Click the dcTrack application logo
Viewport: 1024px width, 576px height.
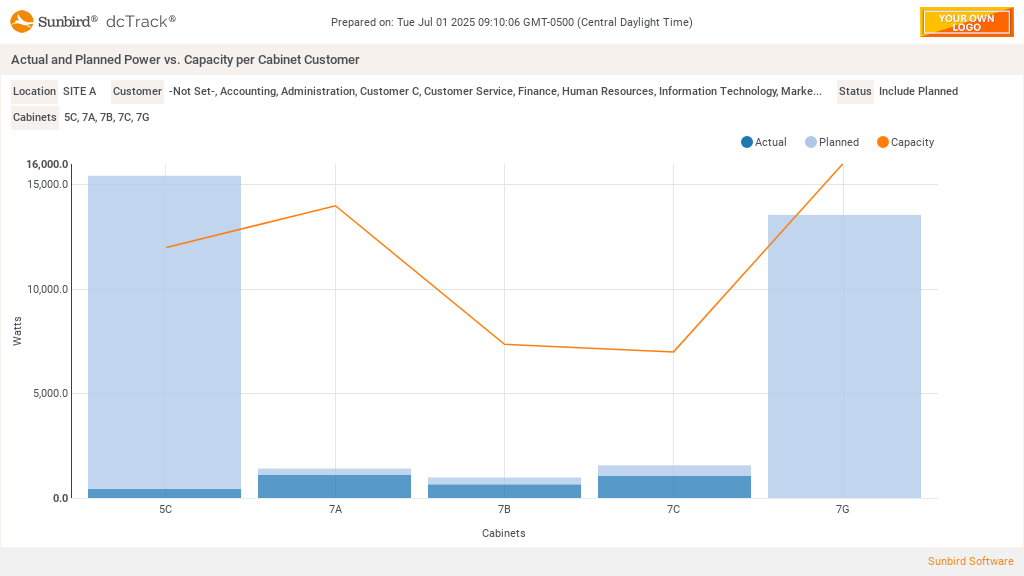pos(141,19)
